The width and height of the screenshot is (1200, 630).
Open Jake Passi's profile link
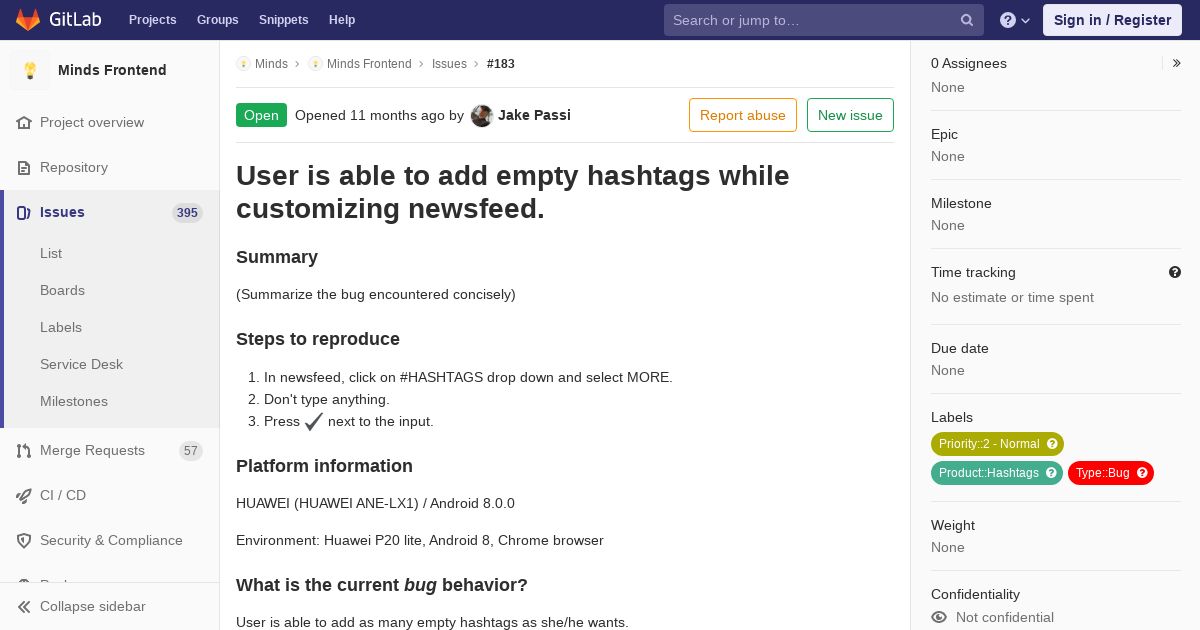pos(534,115)
